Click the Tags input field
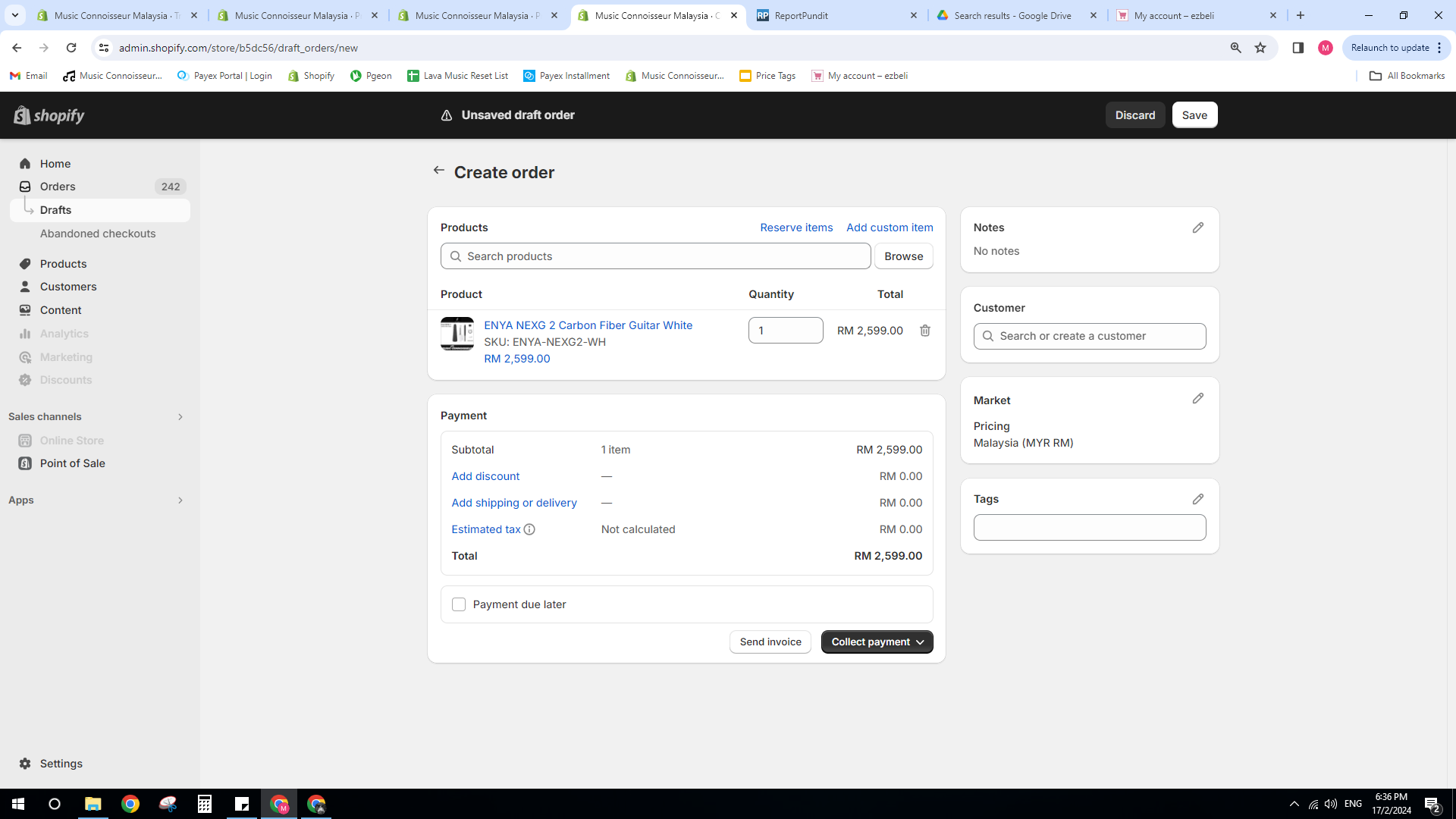Image resolution: width=1456 pixels, height=819 pixels. [x=1090, y=528]
